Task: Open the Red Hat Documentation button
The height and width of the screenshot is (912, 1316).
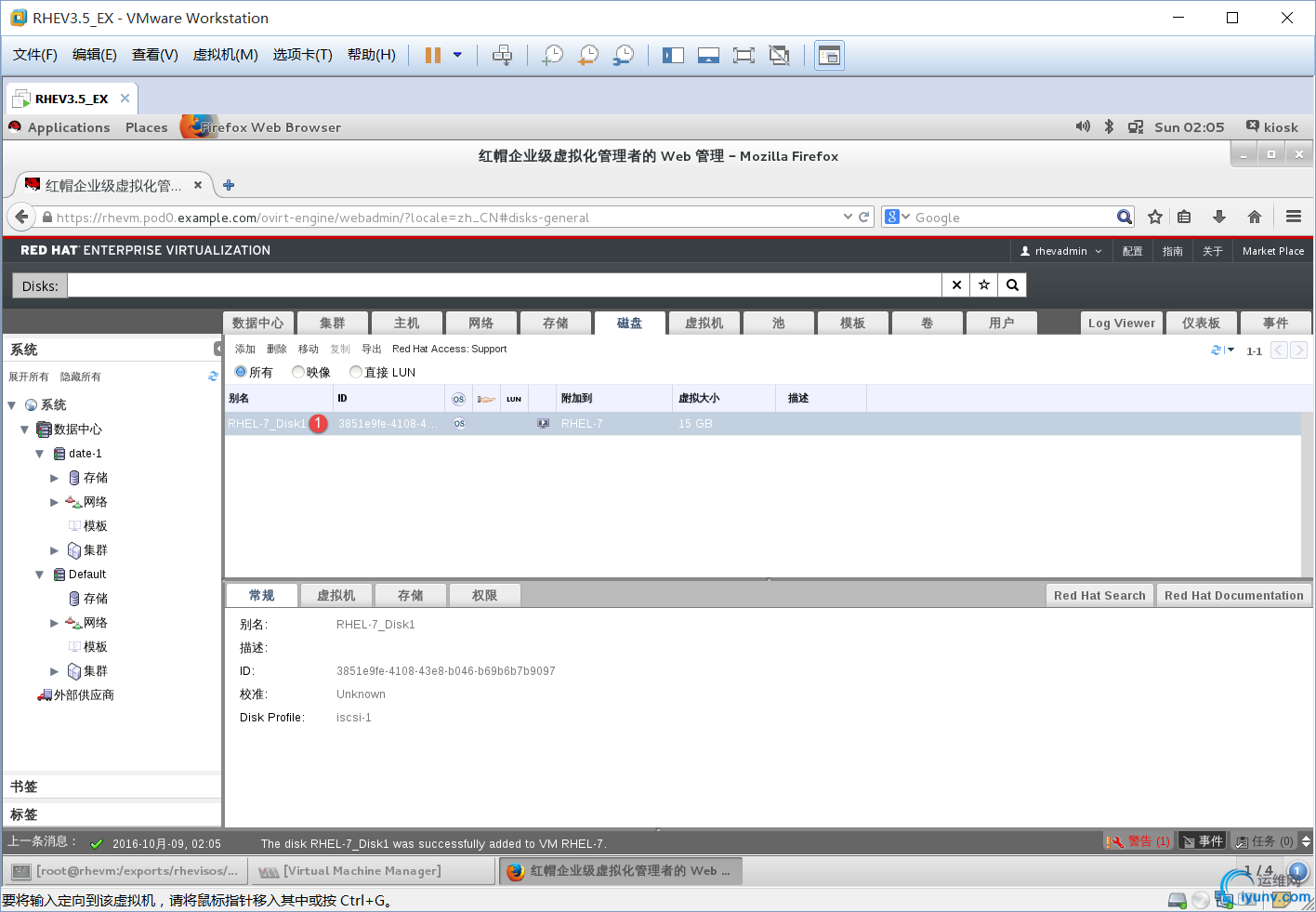Action: tap(1233, 595)
